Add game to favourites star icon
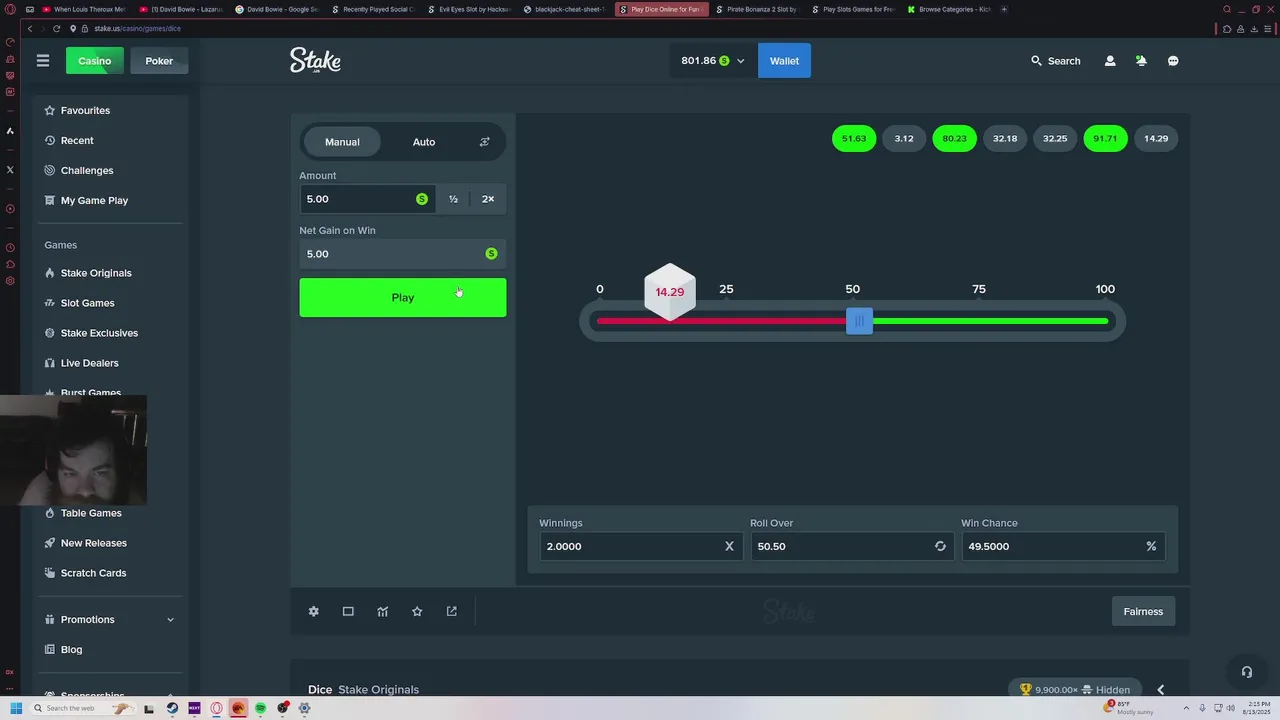 417,611
